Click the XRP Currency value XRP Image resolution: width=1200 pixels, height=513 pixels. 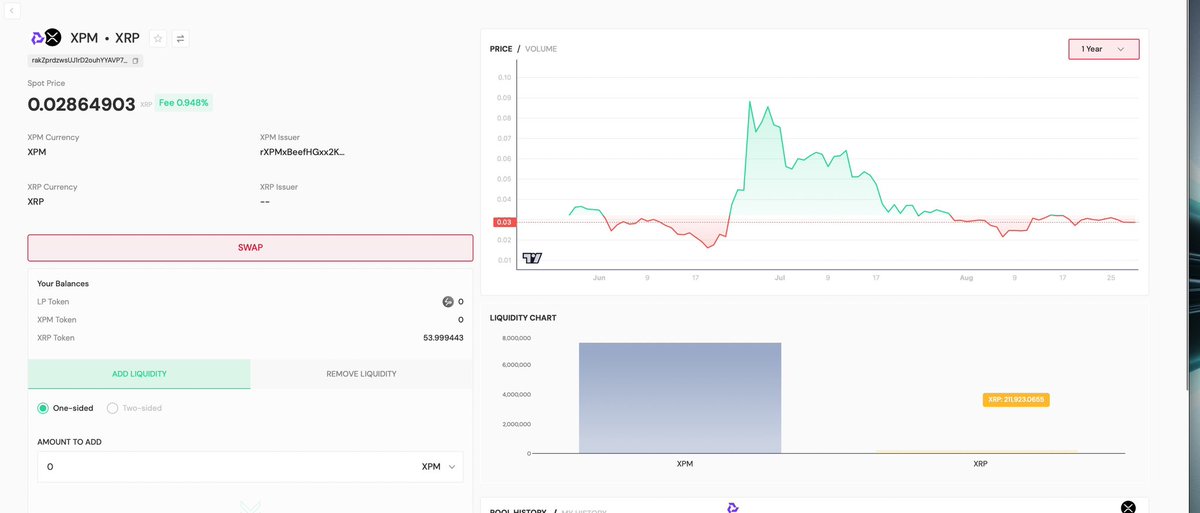[x=37, y=201]
